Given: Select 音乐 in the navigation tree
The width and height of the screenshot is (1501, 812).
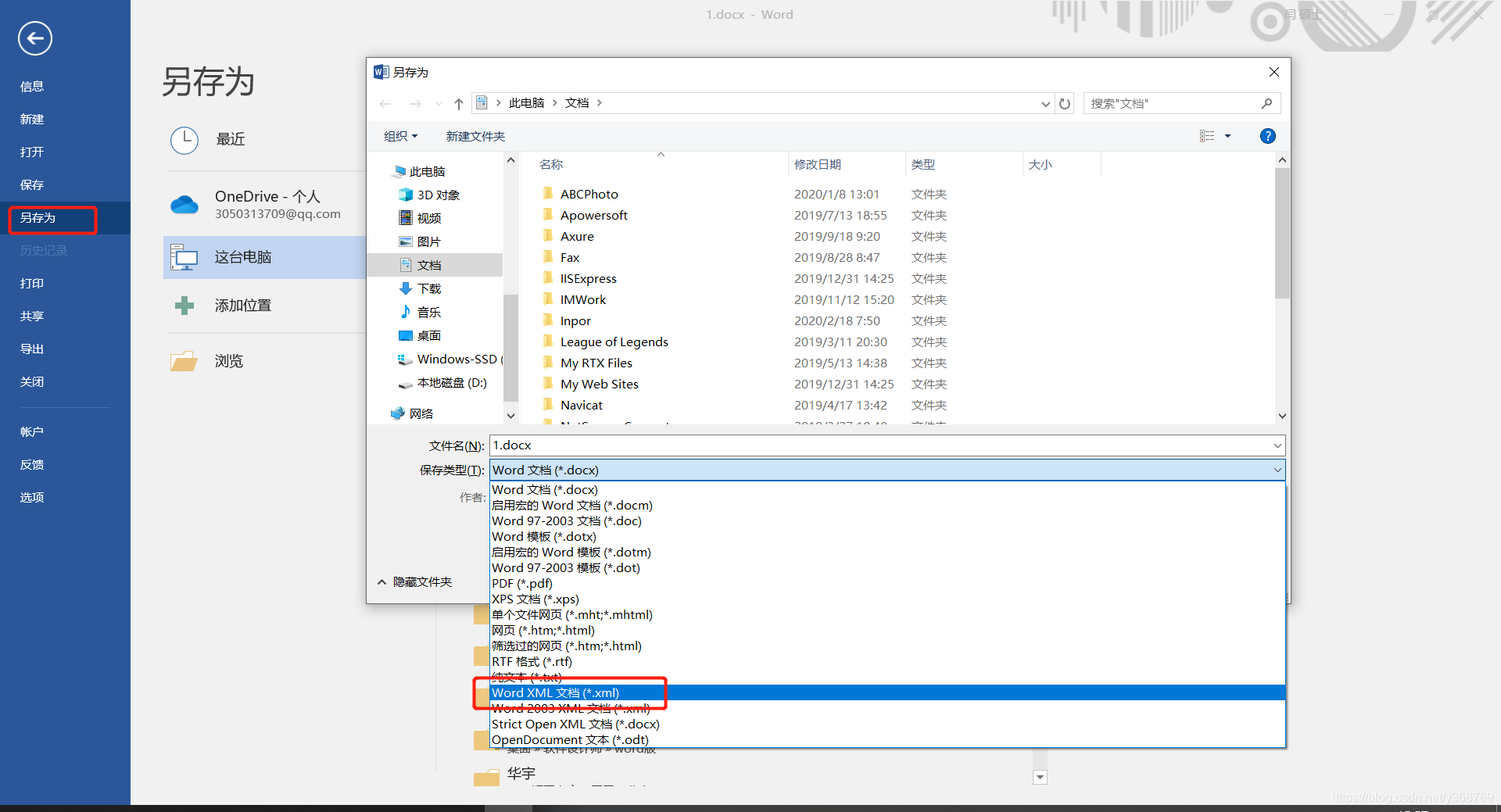Looking at the screenshot, I should point(421,312).
